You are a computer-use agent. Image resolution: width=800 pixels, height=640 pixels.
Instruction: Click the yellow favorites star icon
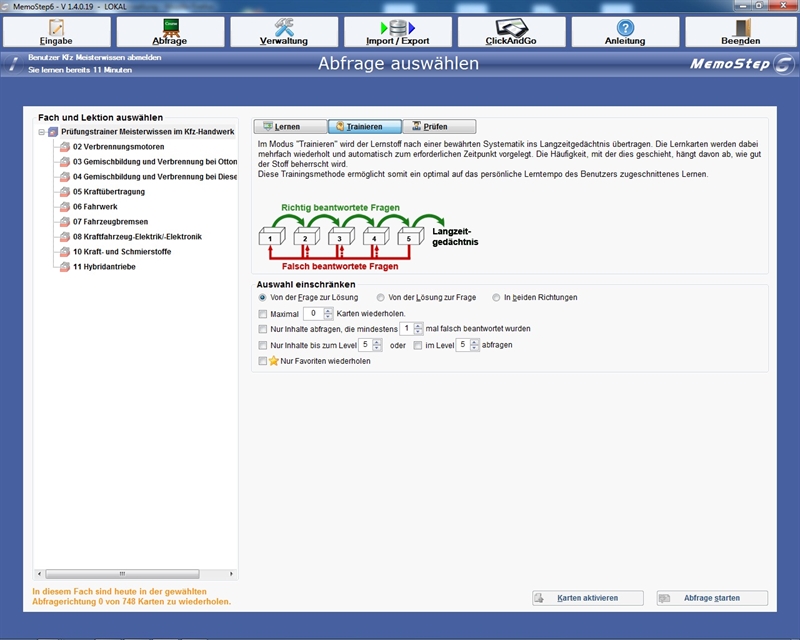coord(274,361)
